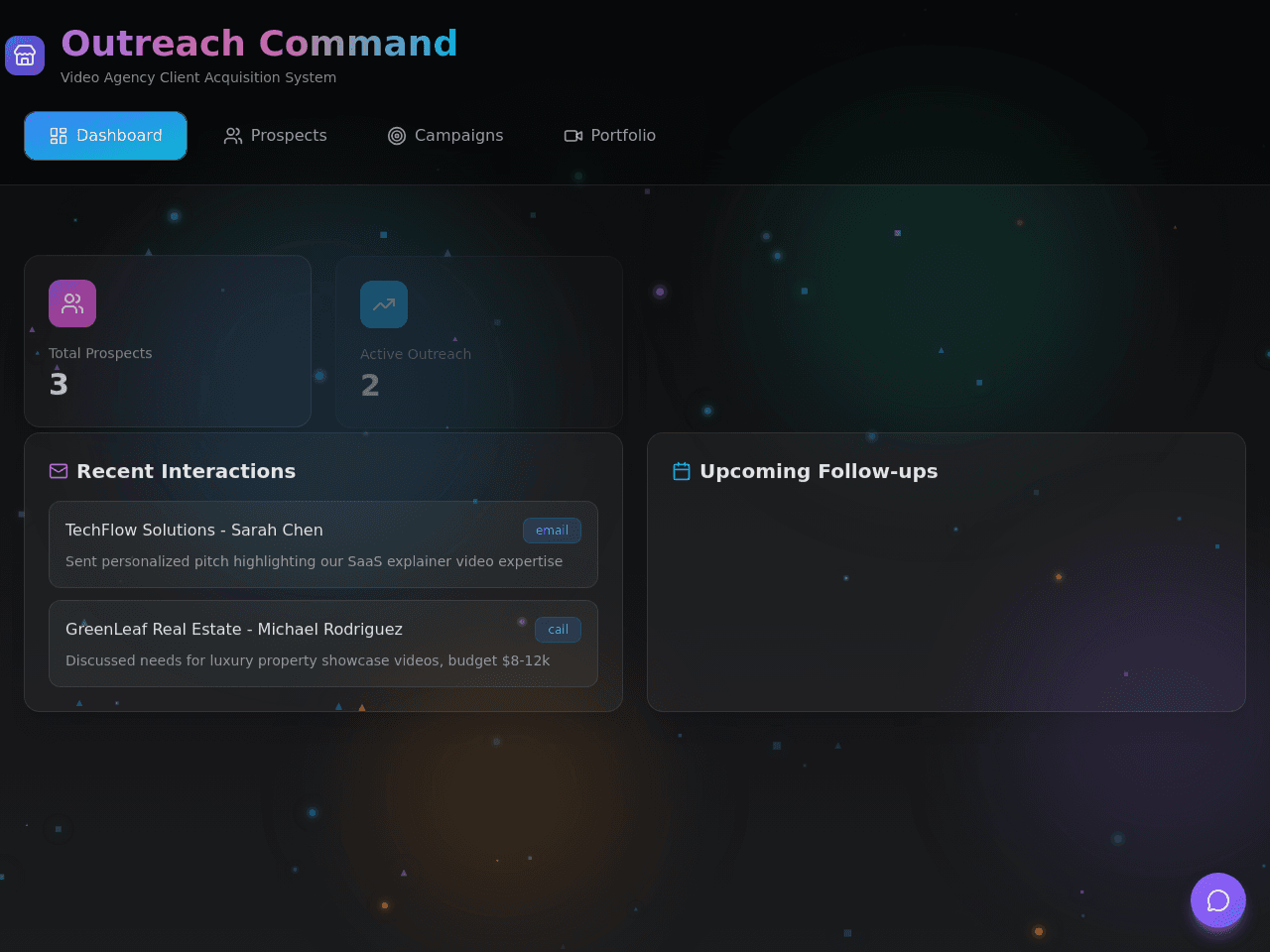Viewport: 1270px width, 952px height.
Task: Switch to the Prospects tab
Action: click(x=276, y=136)
